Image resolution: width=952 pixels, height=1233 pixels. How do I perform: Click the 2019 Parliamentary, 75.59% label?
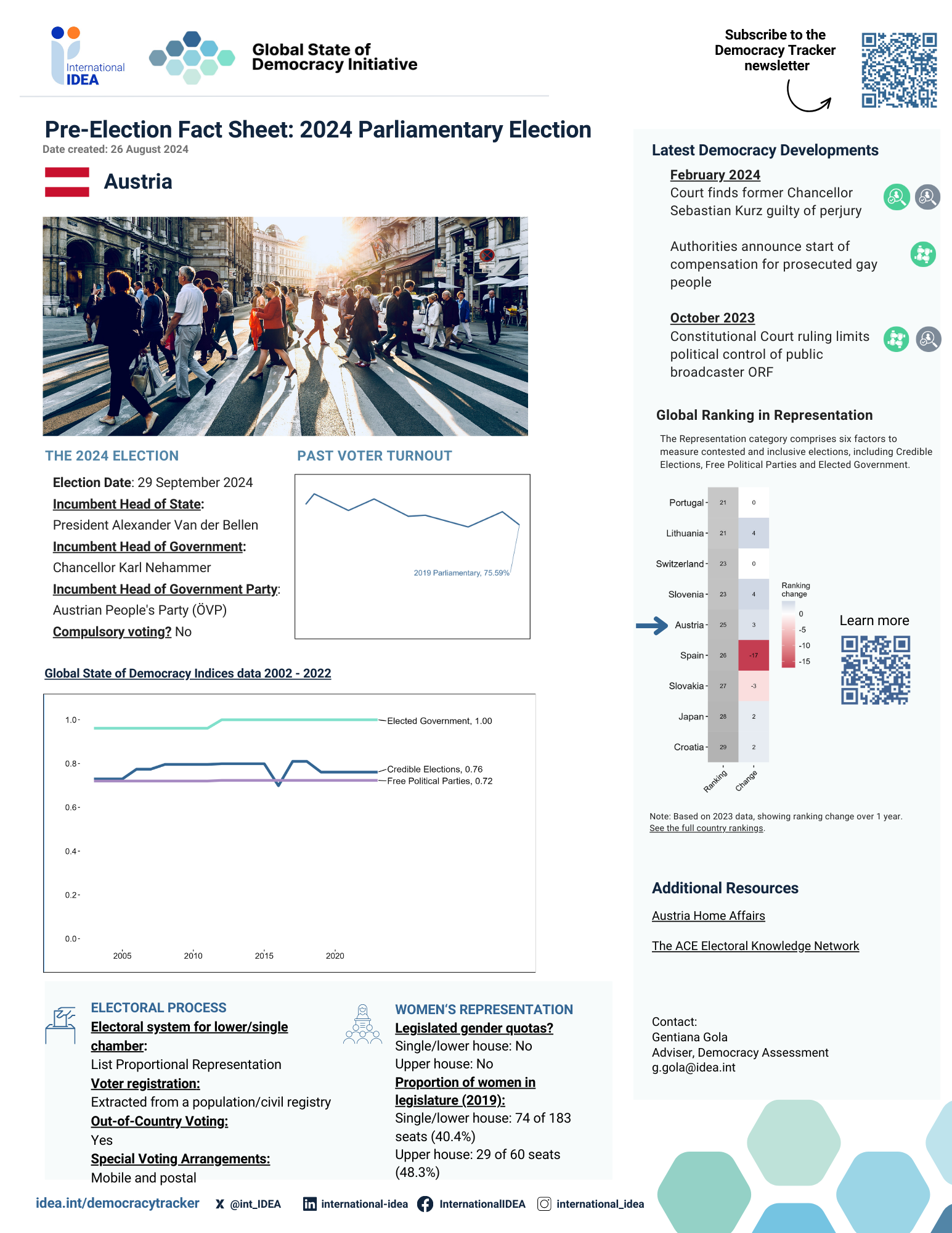pyautogui.click(x=462, y=573)
